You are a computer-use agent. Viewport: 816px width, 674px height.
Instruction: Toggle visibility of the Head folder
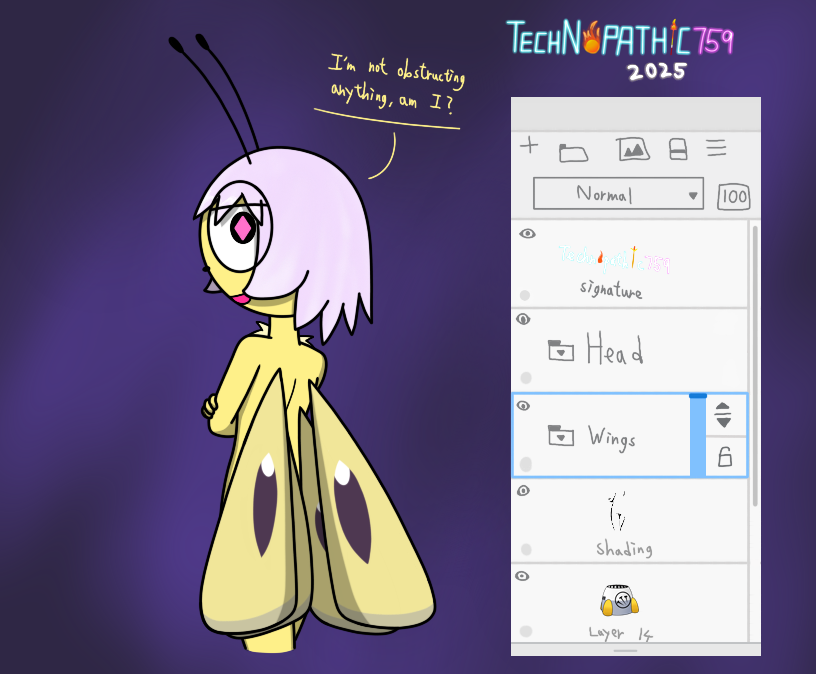[x=524, y=319]
